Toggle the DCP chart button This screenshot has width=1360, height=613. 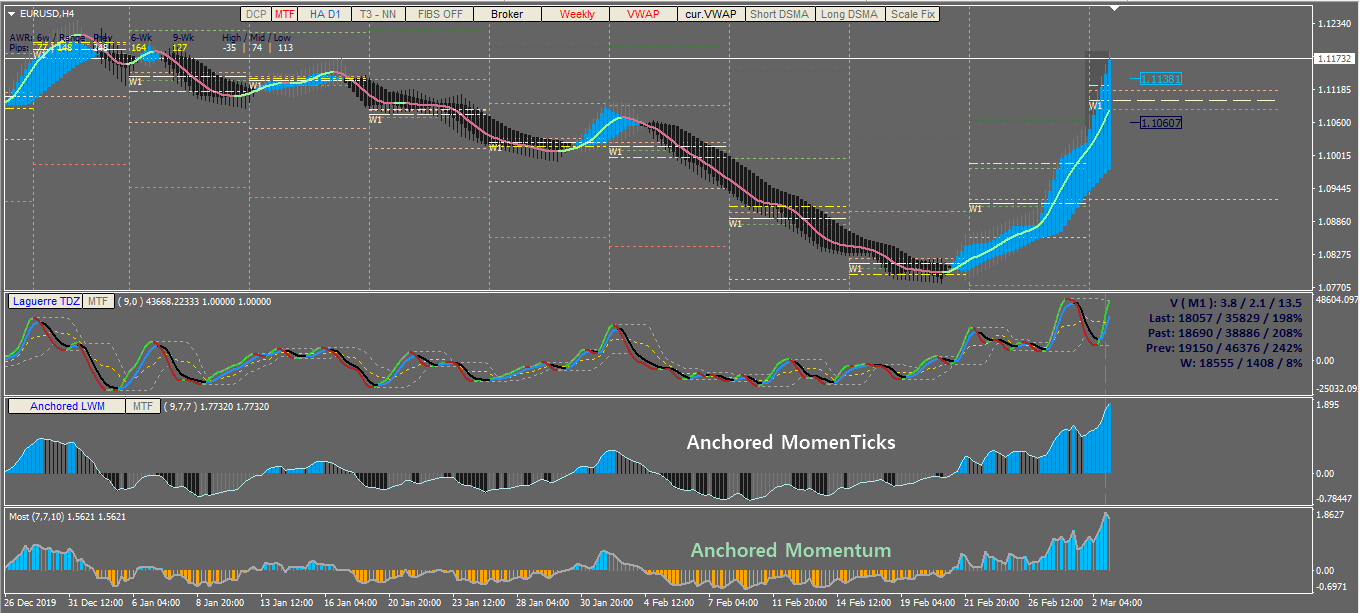coord(256,14)
